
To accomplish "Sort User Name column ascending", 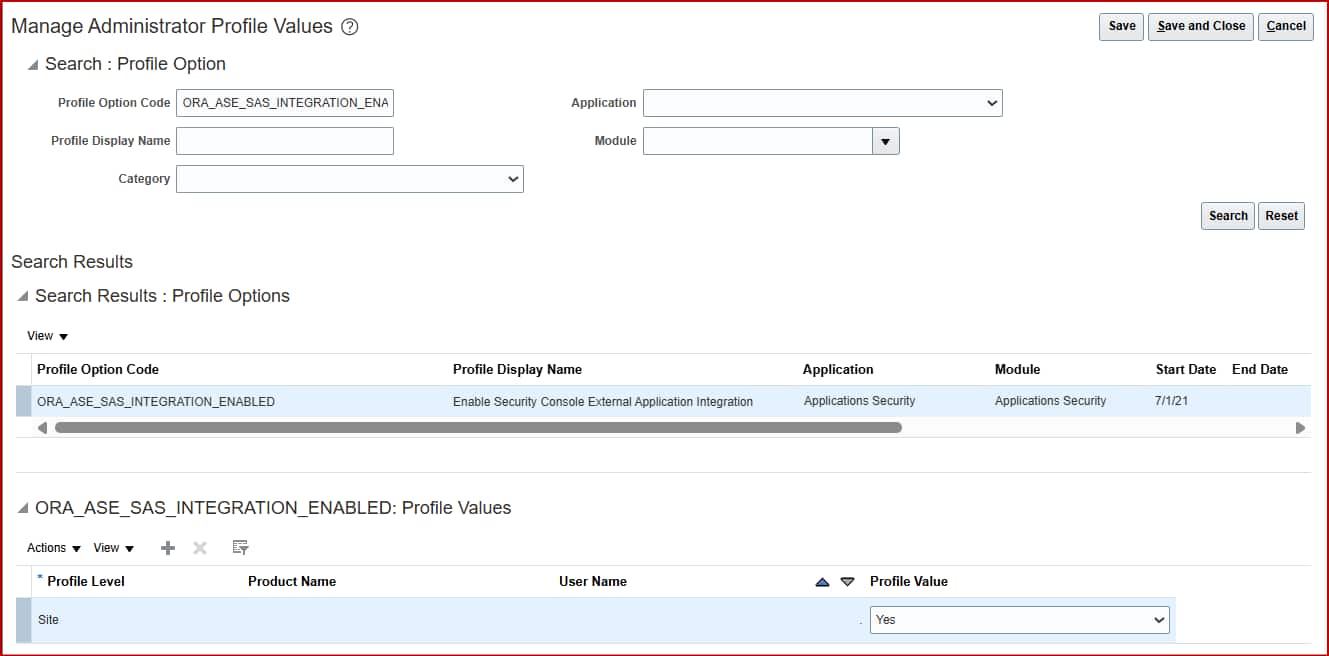I will tap(820, 581).
